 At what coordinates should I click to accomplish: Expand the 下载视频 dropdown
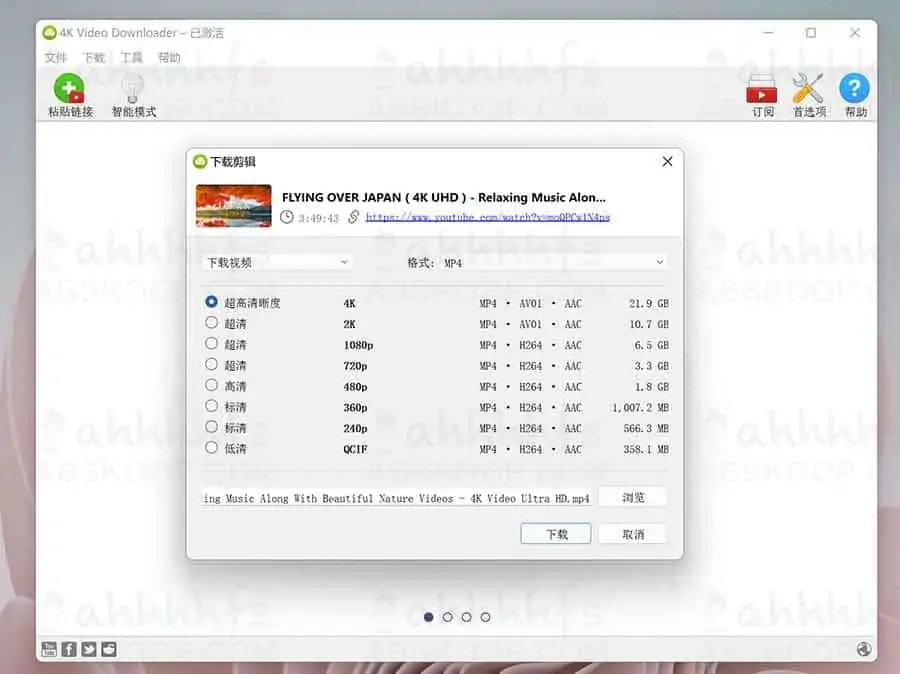point(277,262)
